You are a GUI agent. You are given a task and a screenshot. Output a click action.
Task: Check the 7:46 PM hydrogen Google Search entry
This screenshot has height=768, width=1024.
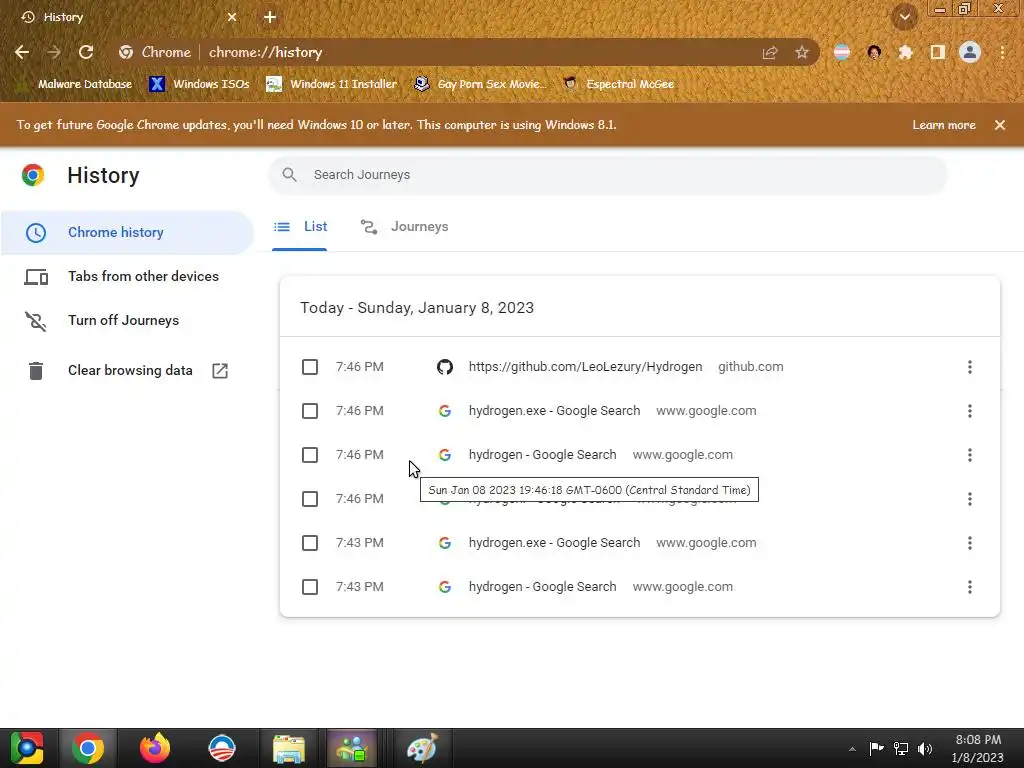(x=310, y=455)
